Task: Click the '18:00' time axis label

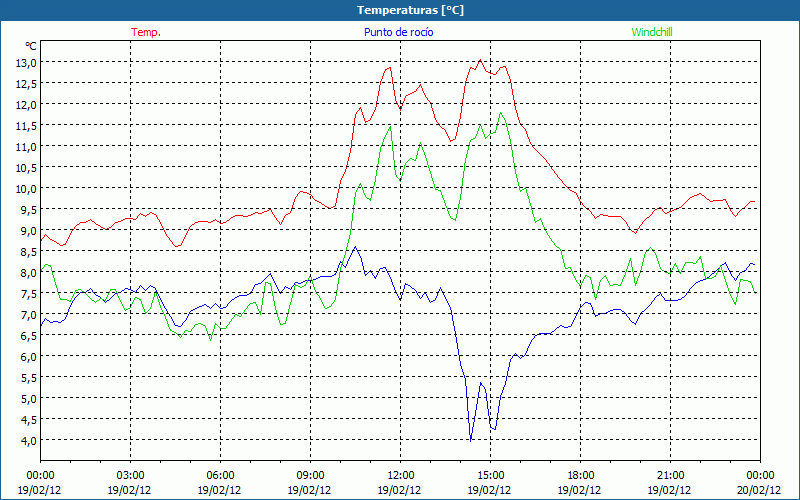Action: [x=581, y=476]
